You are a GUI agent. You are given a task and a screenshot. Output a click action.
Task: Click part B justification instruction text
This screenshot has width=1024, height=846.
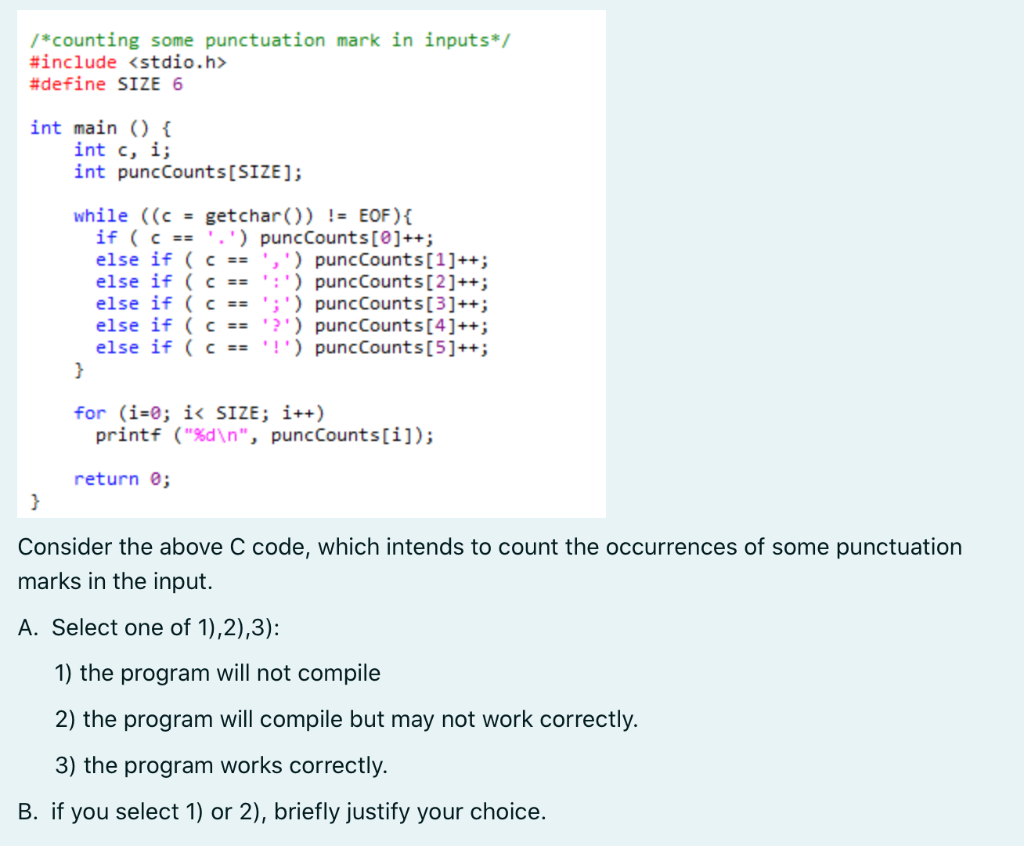tap(284, 811)
